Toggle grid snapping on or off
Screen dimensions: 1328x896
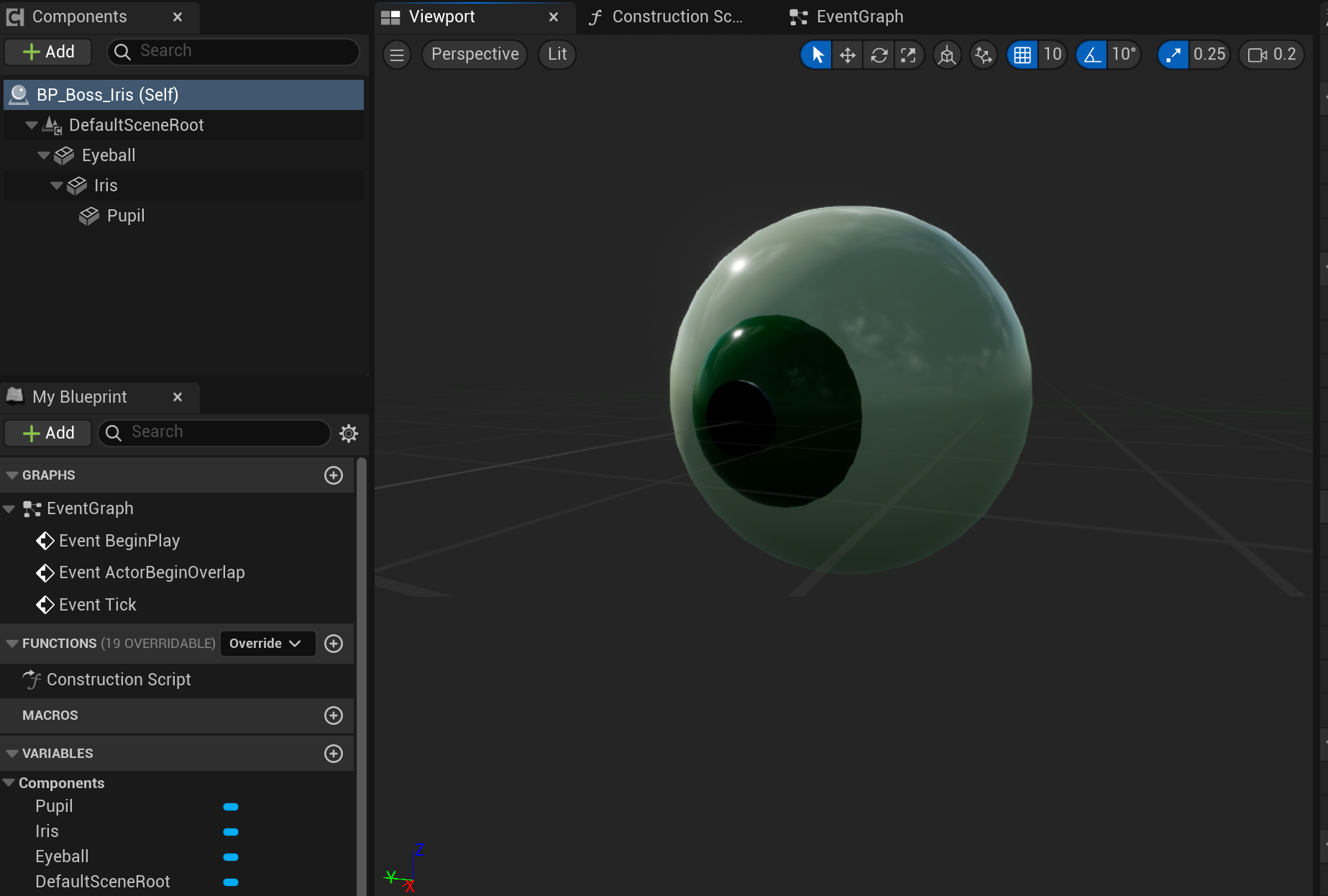tap(1022, 55)
